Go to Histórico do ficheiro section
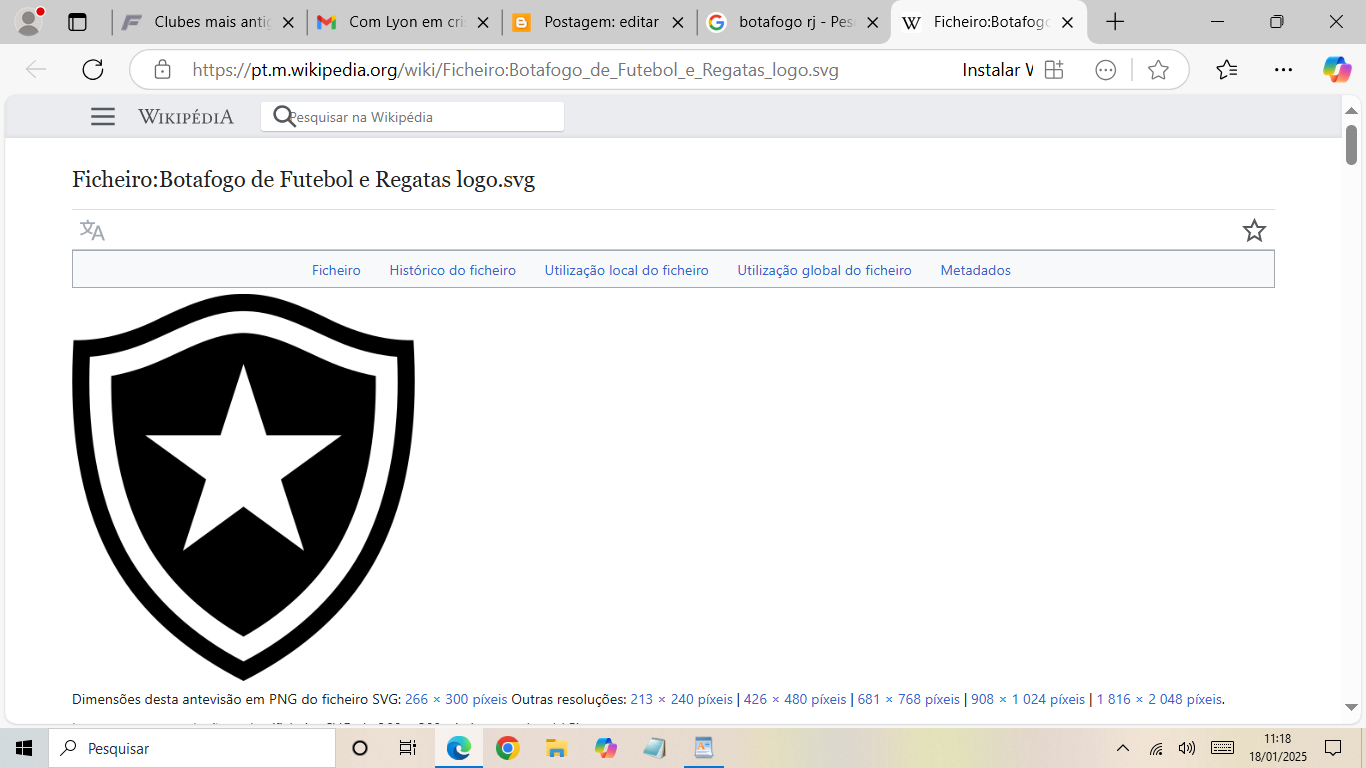 (453, 270)
